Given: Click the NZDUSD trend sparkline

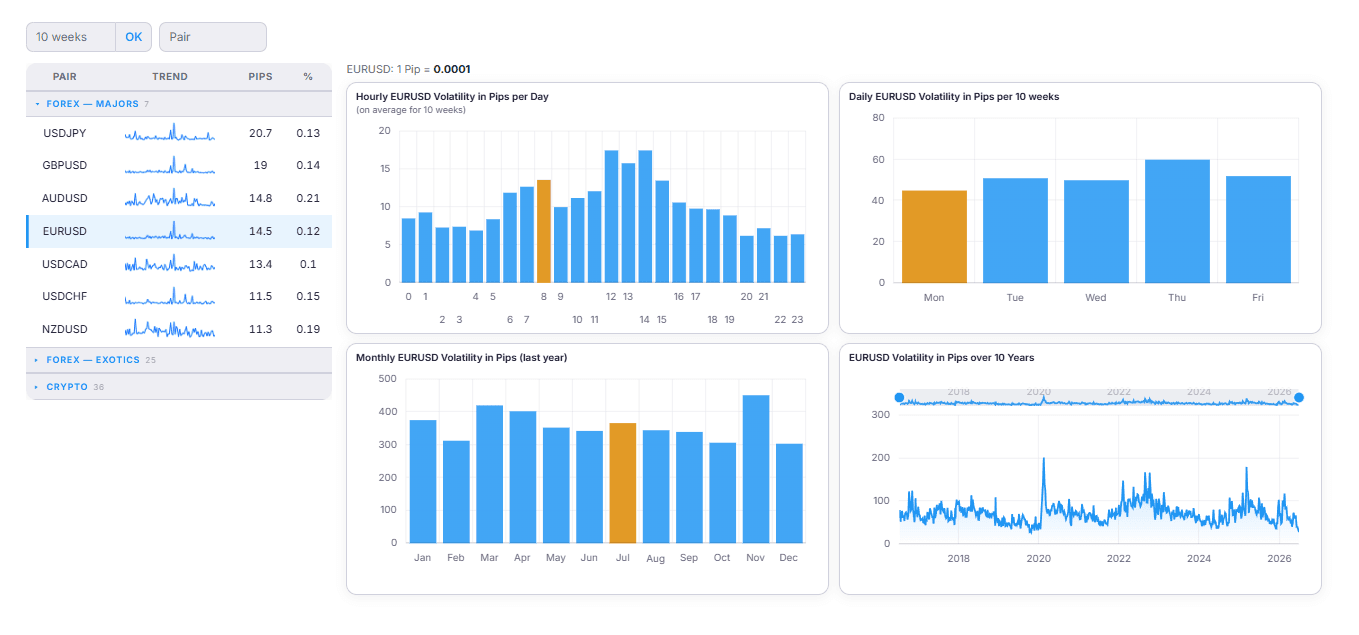Looking at the screenshot, I should 170,329.
